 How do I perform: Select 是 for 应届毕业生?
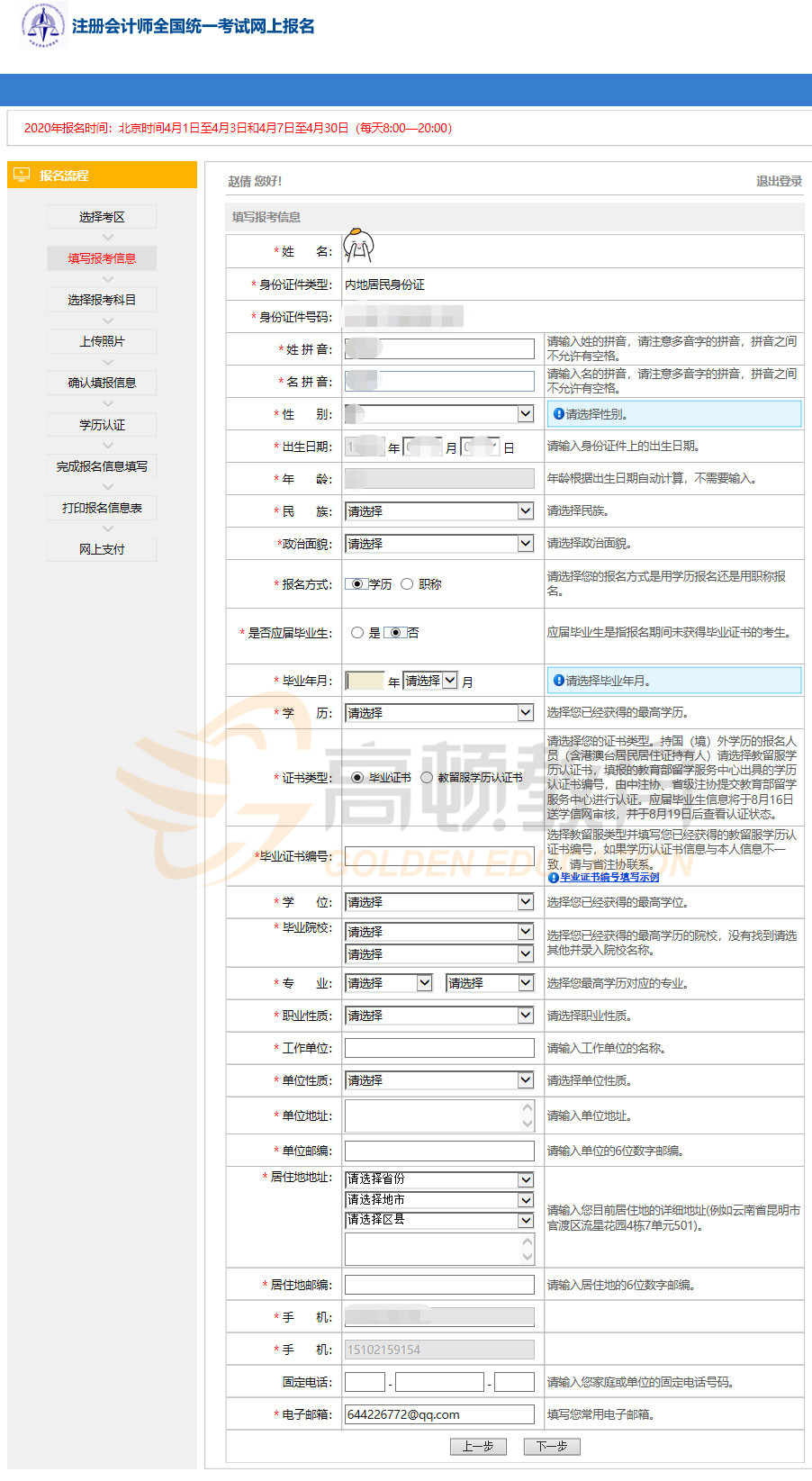(x=357, y=633)
